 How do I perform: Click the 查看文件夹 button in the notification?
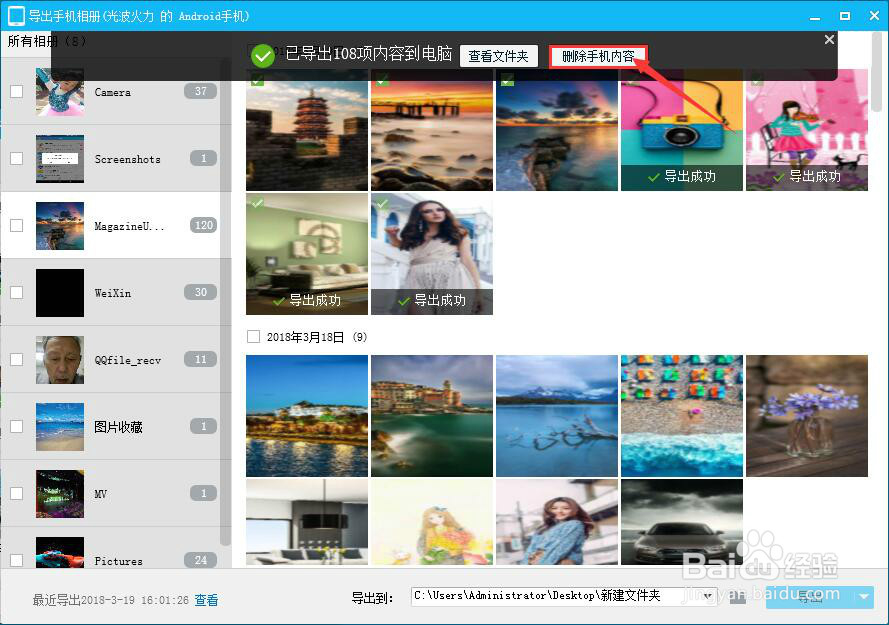point(499,56)
